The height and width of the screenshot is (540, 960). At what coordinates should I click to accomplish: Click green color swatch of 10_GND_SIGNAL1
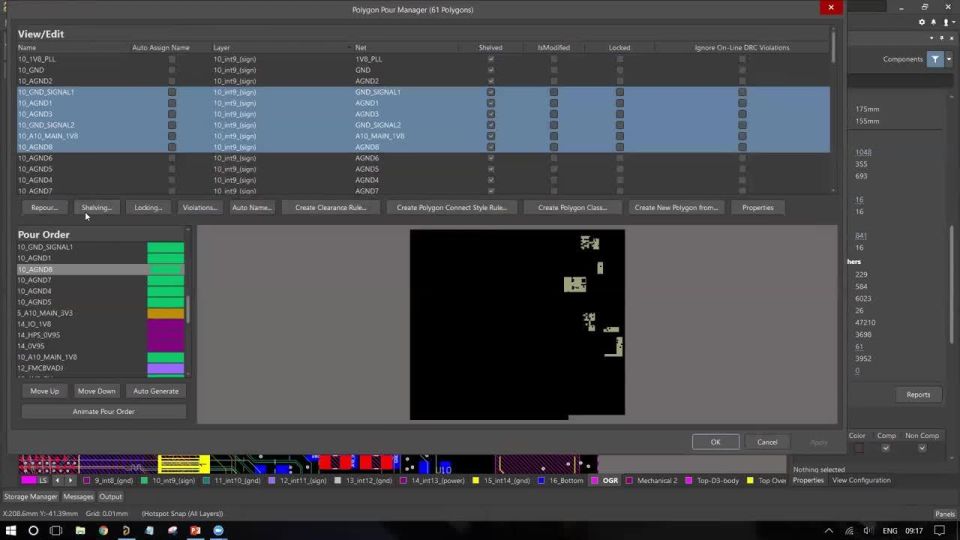tap(165, 247)
